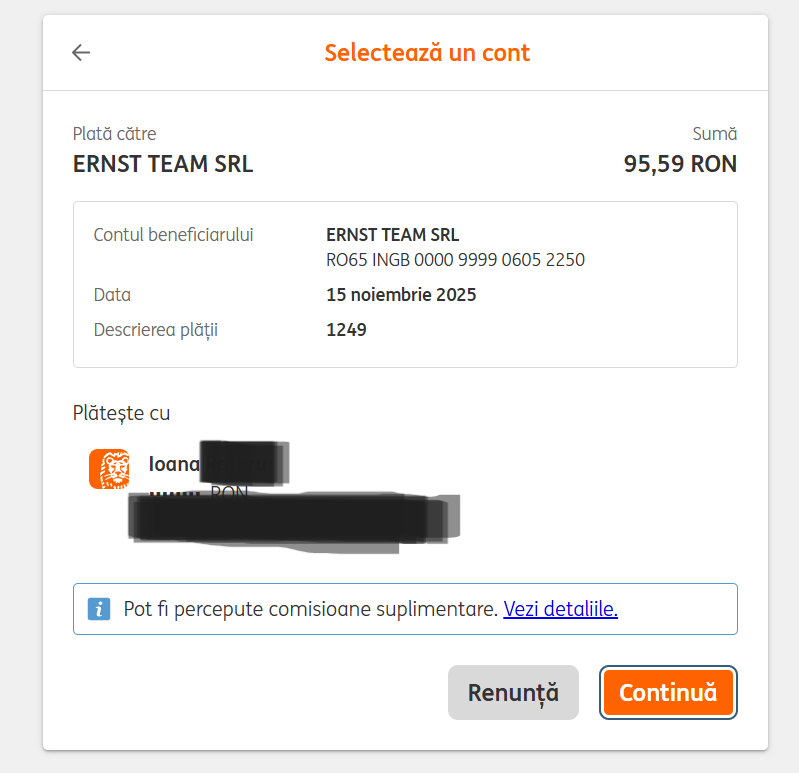
Task: Click the beneficiary IBAN RO65 INGB number
Action: pyautogui.click(x=455, y=260)
